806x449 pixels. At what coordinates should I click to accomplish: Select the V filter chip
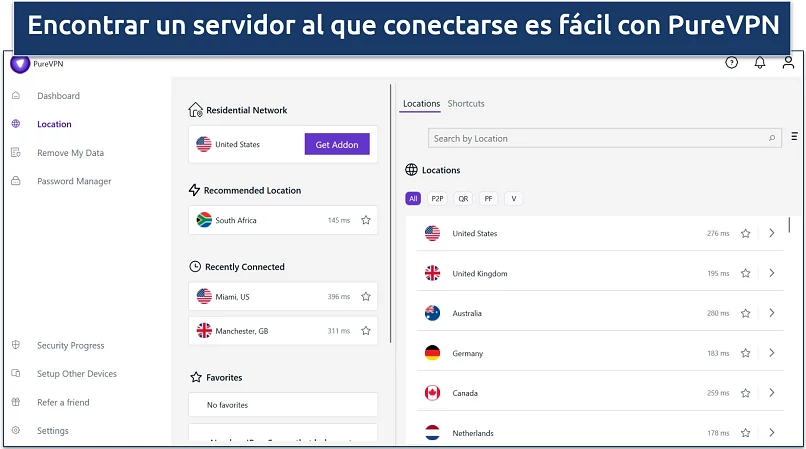pyautogui.click(x=514, y=199)
